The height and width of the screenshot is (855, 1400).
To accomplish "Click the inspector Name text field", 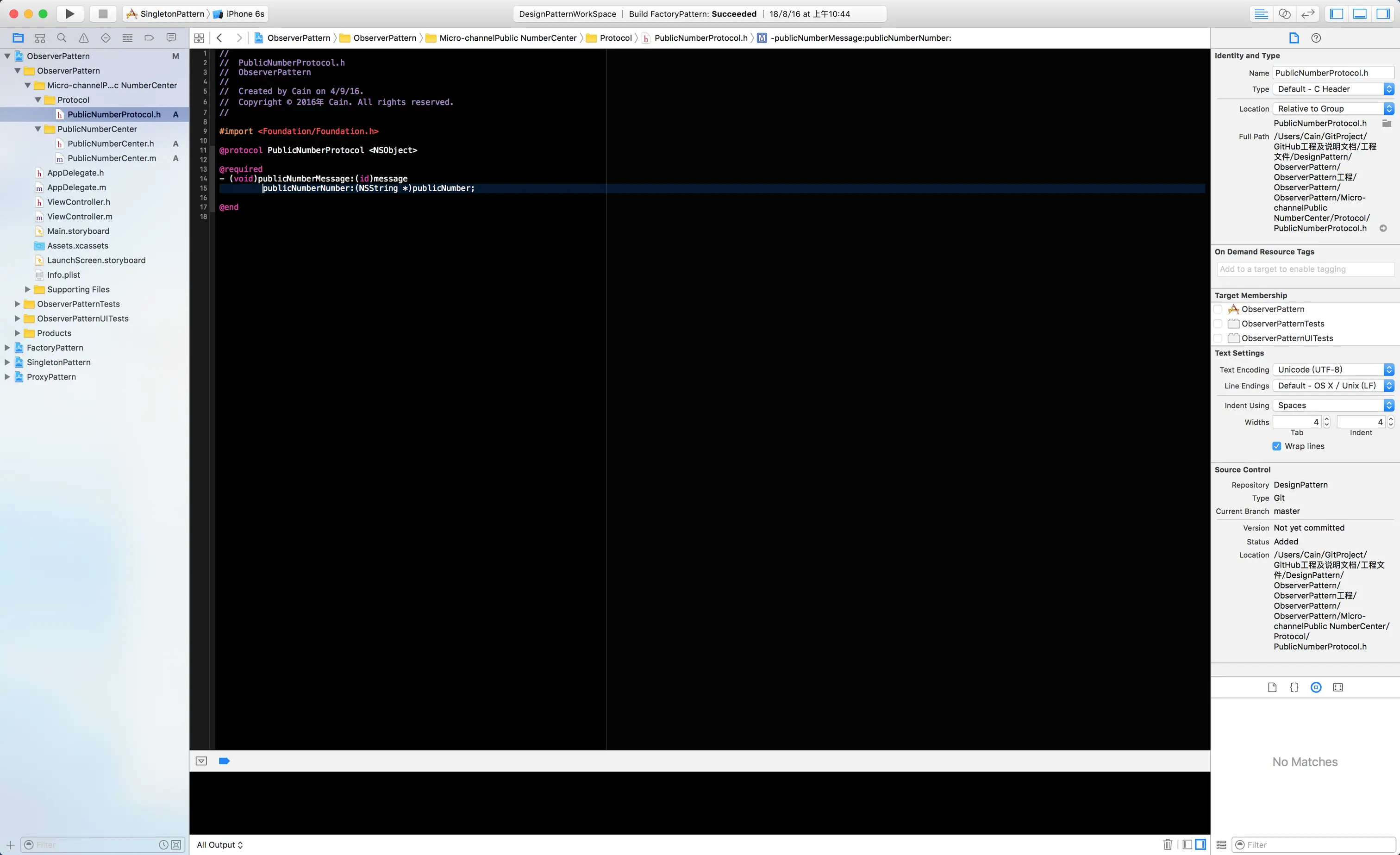I will [1332, 73].
